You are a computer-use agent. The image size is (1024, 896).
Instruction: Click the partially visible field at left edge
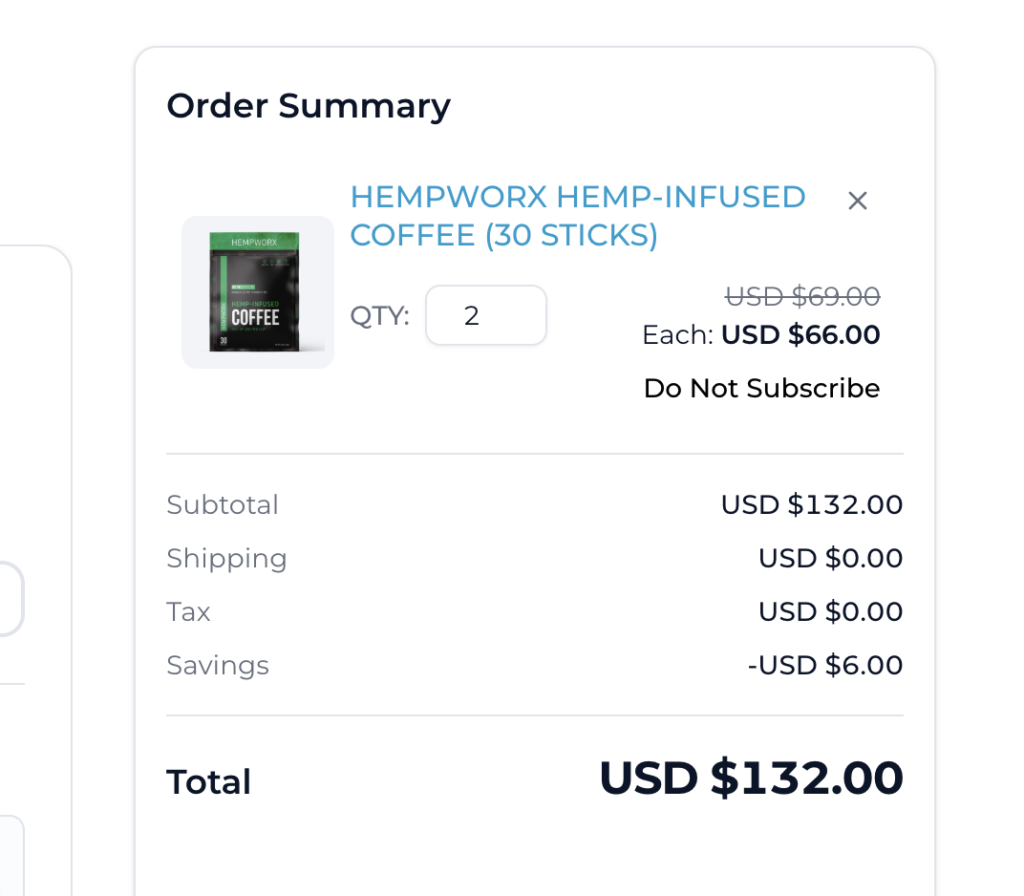point(11,599)
